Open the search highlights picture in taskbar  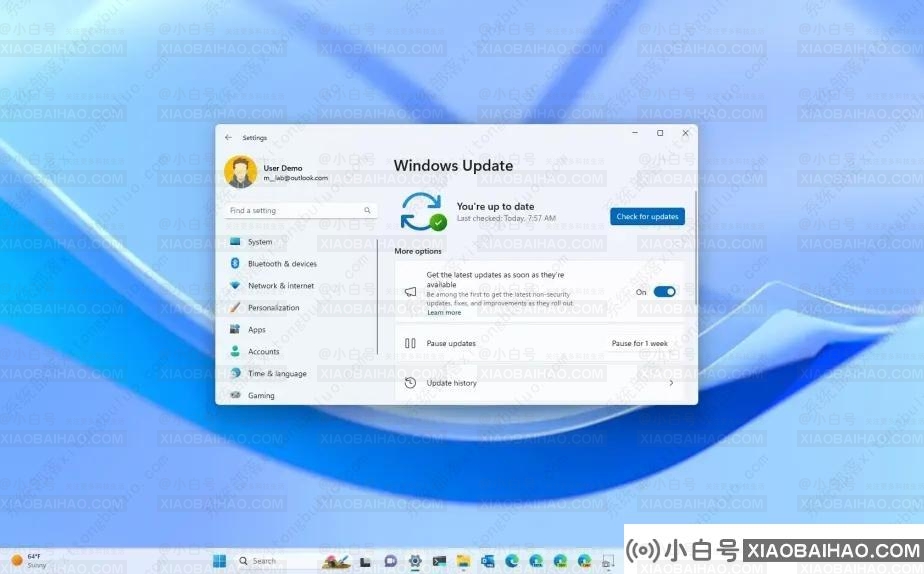[x=336, y=562]
